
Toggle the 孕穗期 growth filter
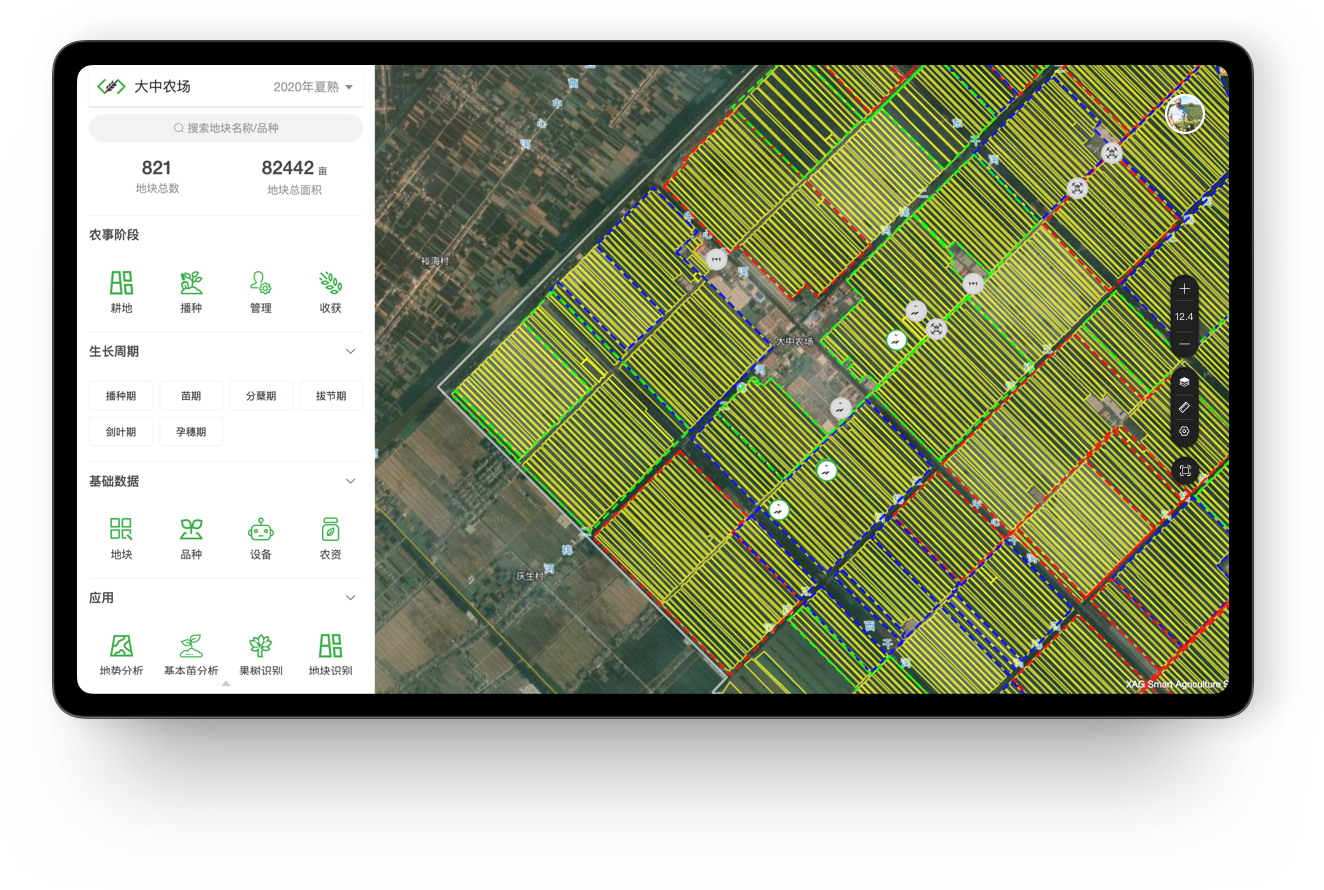191,432
